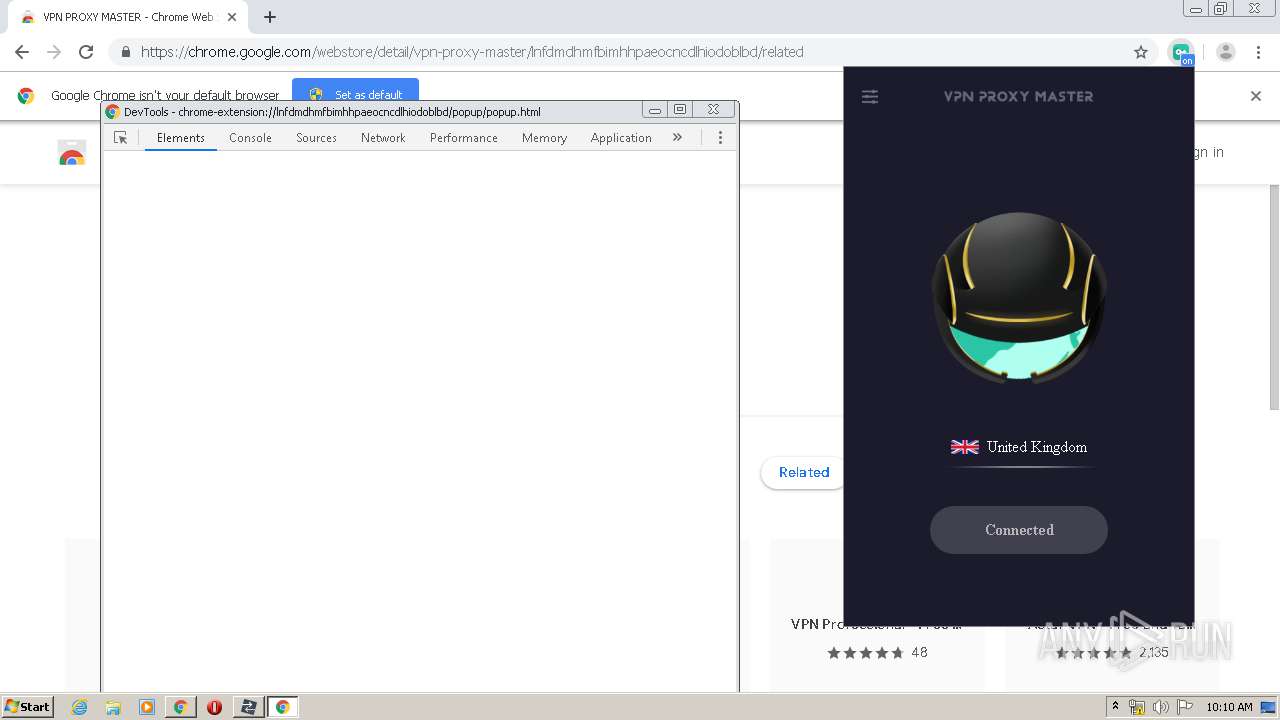1280x720 pixels.
Task: Reload the current page
Action: coord(86,52)
